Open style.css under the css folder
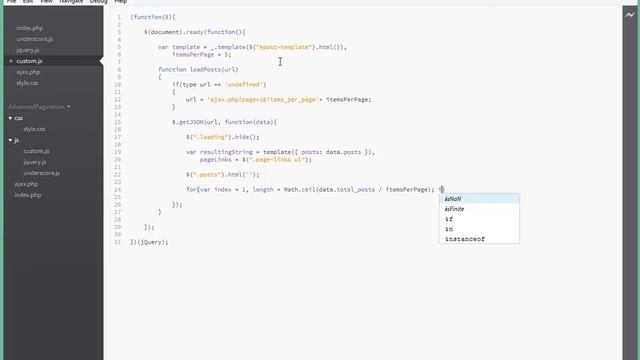This screenshot has width=640, height=360. coord(34,129)
